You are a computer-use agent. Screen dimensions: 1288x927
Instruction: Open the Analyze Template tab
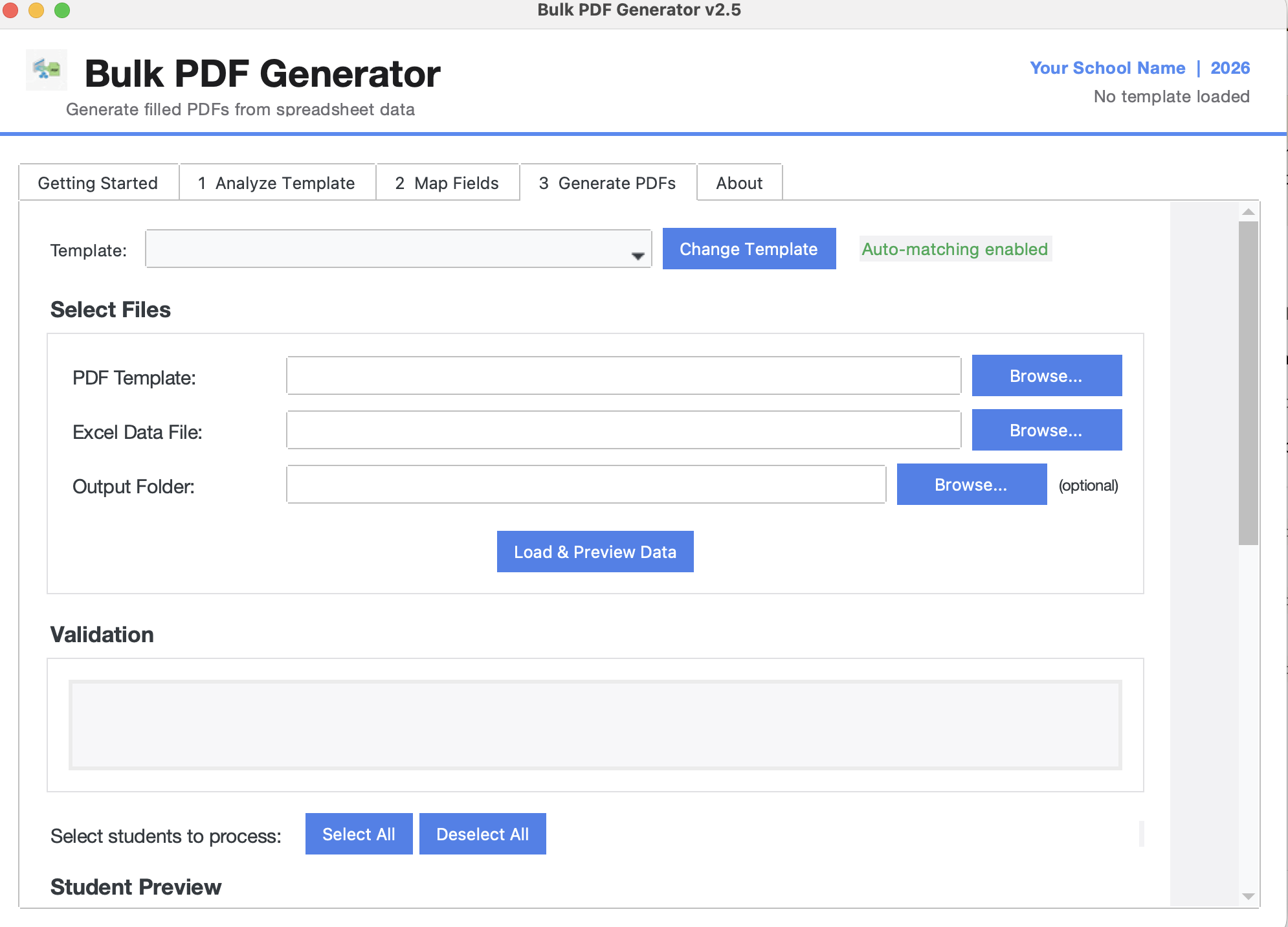click(x=276, y=183)
